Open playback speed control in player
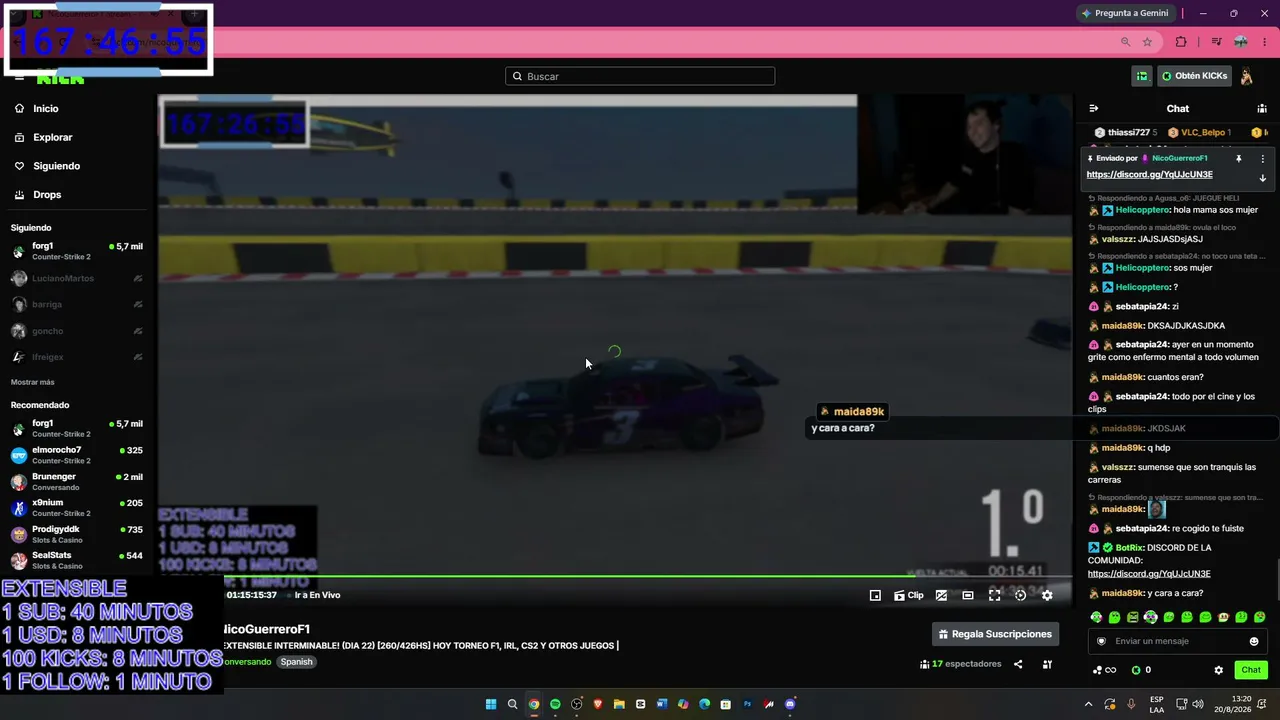Image resolution: width=1280 pixels, height=720 pixels. click(x=1020, y=595)
